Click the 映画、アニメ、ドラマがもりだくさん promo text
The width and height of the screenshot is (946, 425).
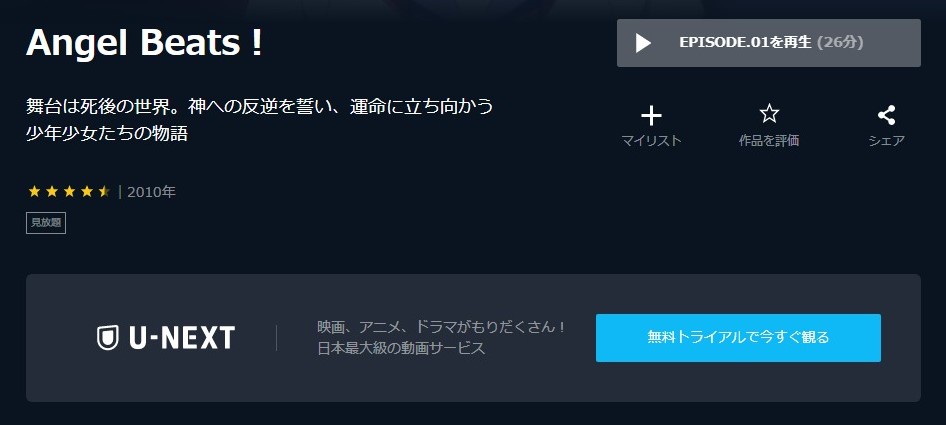(442, 328)
